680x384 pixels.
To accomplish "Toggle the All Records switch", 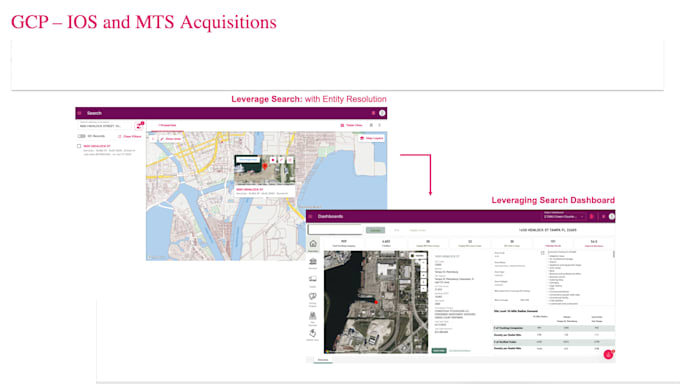I will coord(82,136).
